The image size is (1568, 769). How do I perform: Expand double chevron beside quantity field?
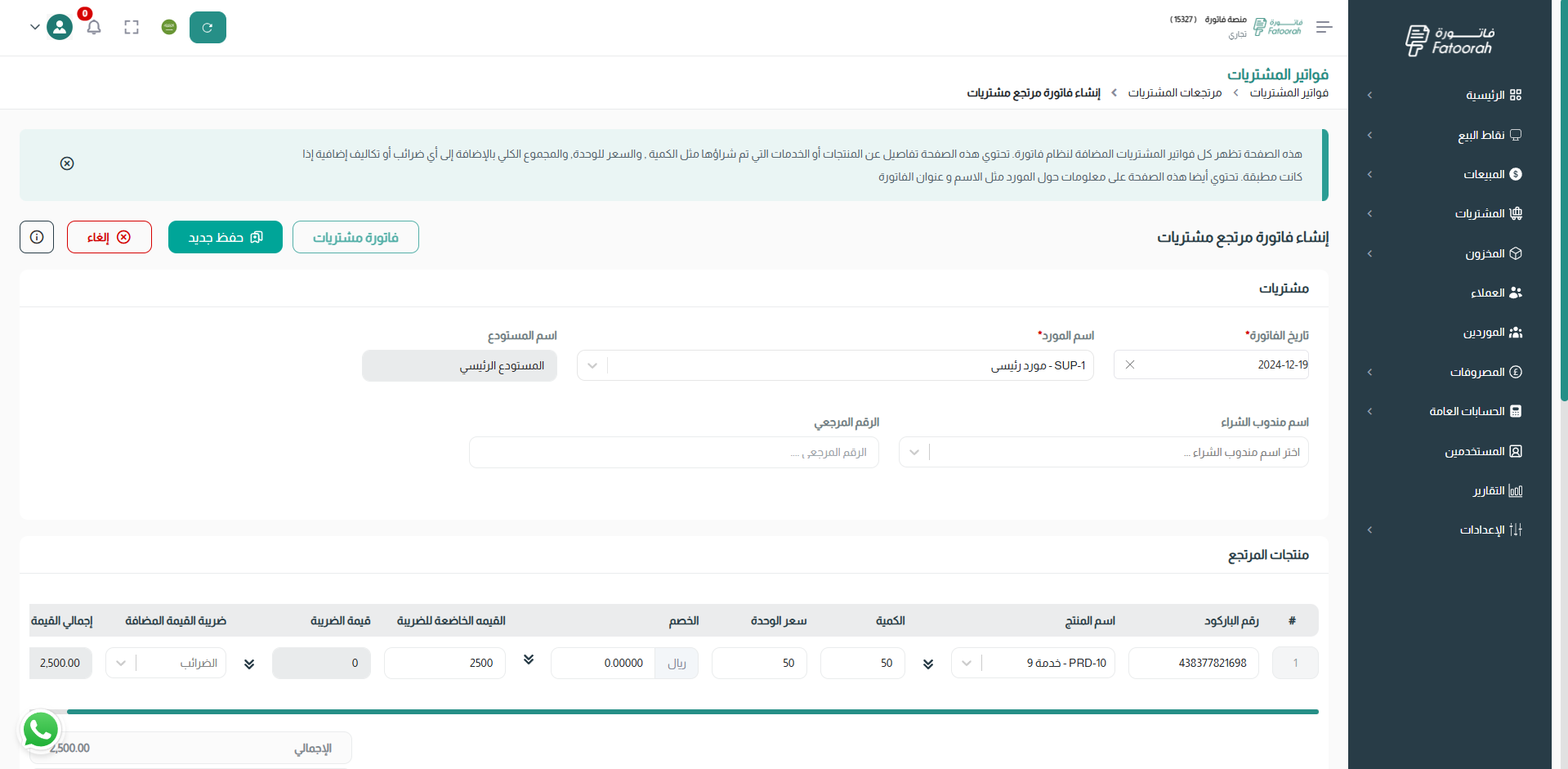(928, 664)
